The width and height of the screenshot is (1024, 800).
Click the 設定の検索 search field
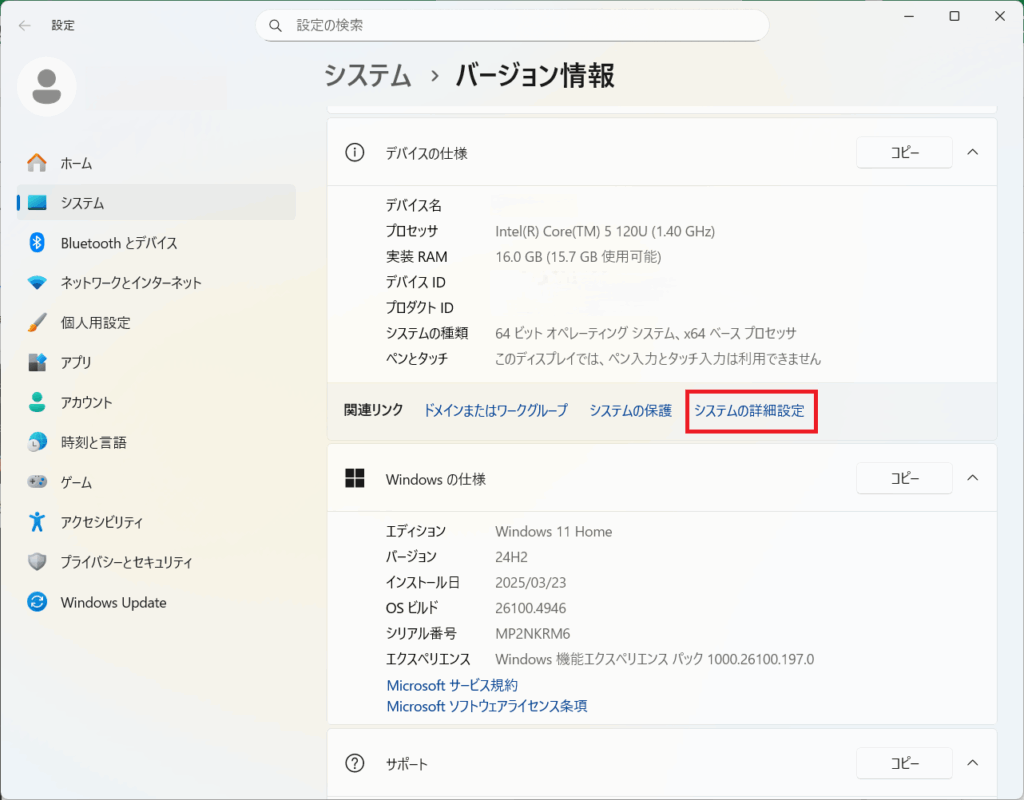point(512,25)
